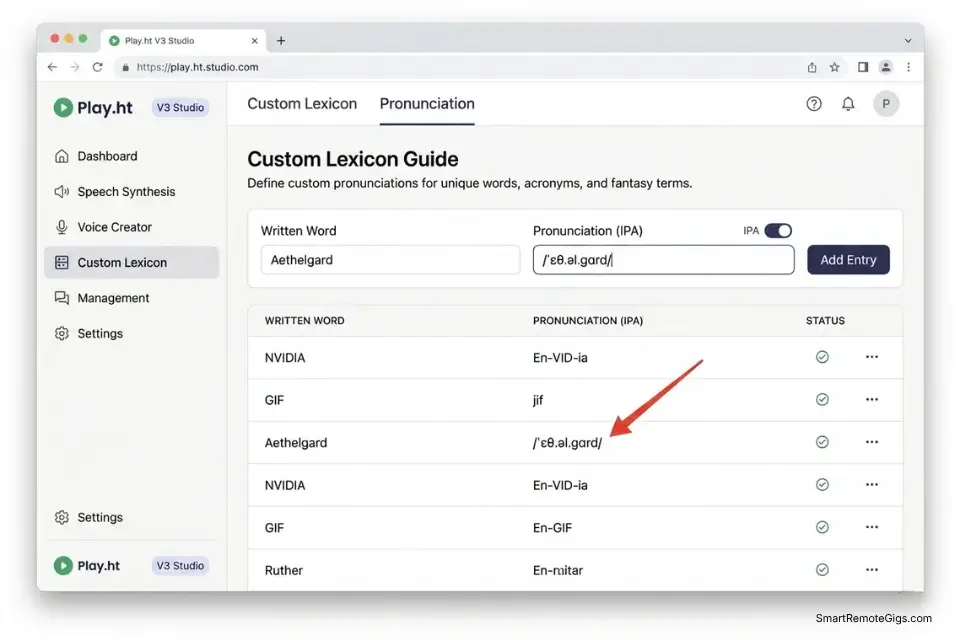Select the jif pronunciation cell
Image resolution: width=960 pixels, height=640 pixels.
[x=538, y=401]
